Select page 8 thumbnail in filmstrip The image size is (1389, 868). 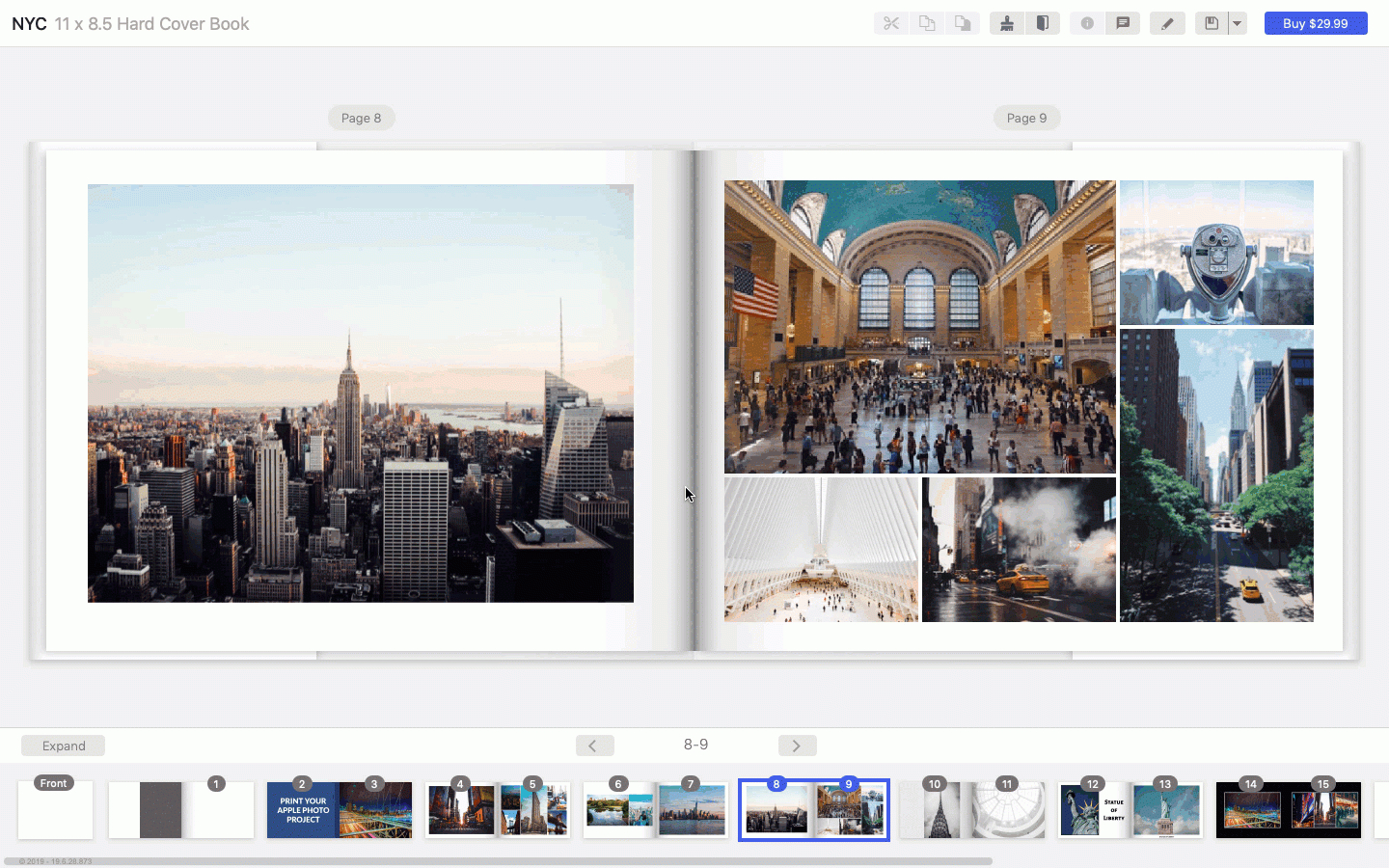777,809
